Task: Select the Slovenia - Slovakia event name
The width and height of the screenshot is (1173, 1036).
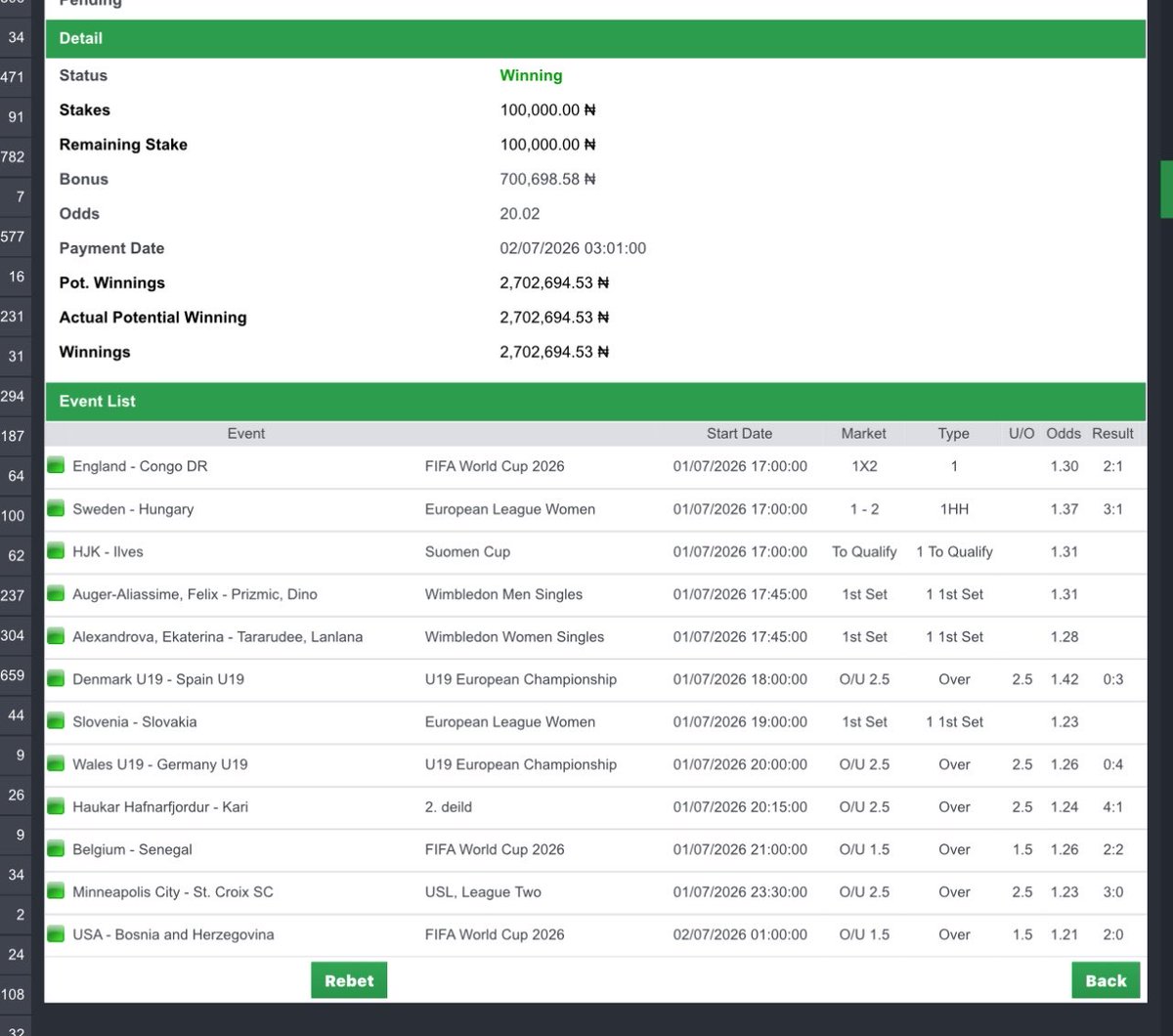Action: click(135, 721)
